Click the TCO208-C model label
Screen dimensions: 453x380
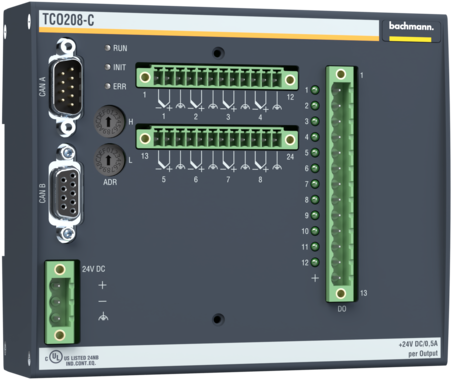pos(68,20)
